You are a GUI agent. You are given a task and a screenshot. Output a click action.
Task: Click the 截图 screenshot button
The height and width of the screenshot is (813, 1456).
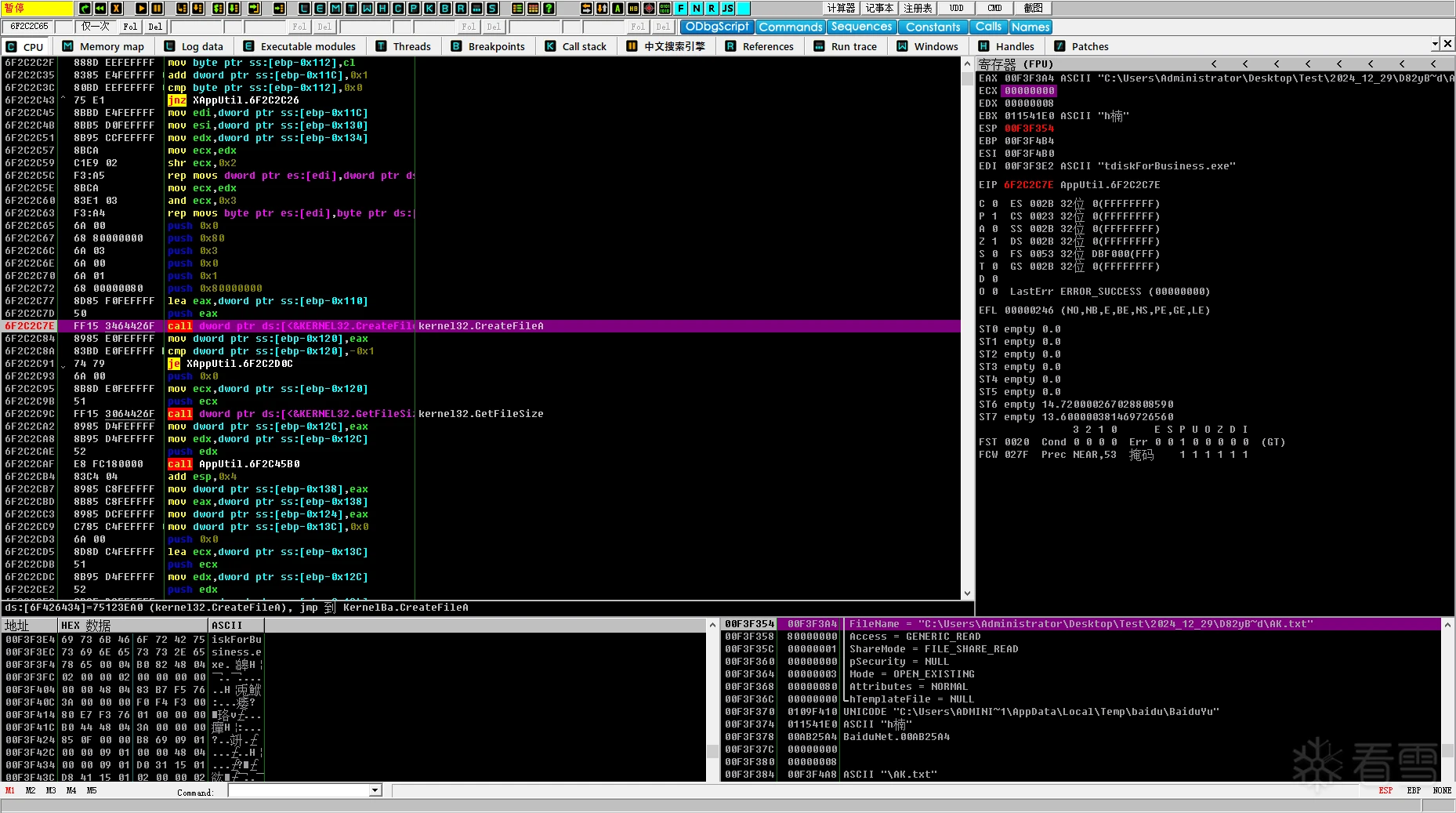tap(1034, 8)
